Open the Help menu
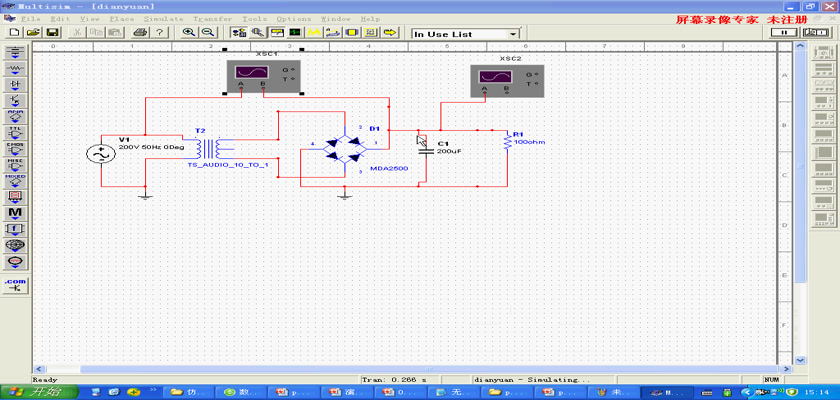The height and width of the screenshot is (400, 840). point(370,19)
